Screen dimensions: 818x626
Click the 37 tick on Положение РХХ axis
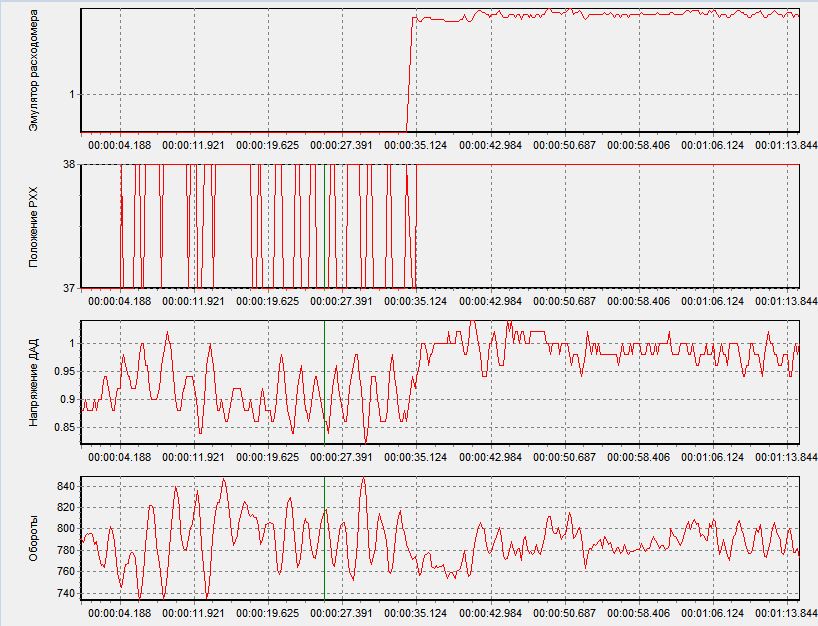(69, 288)
